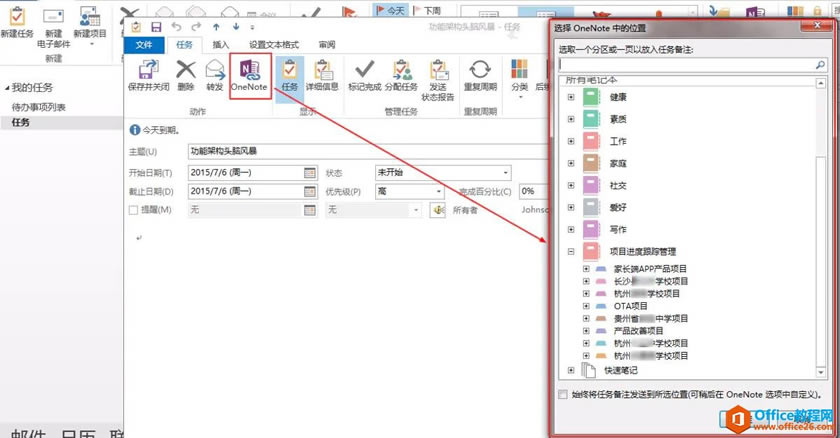Expand the 家庭 notebook
This screenshot has height=438, width=840.
[571, 163]
